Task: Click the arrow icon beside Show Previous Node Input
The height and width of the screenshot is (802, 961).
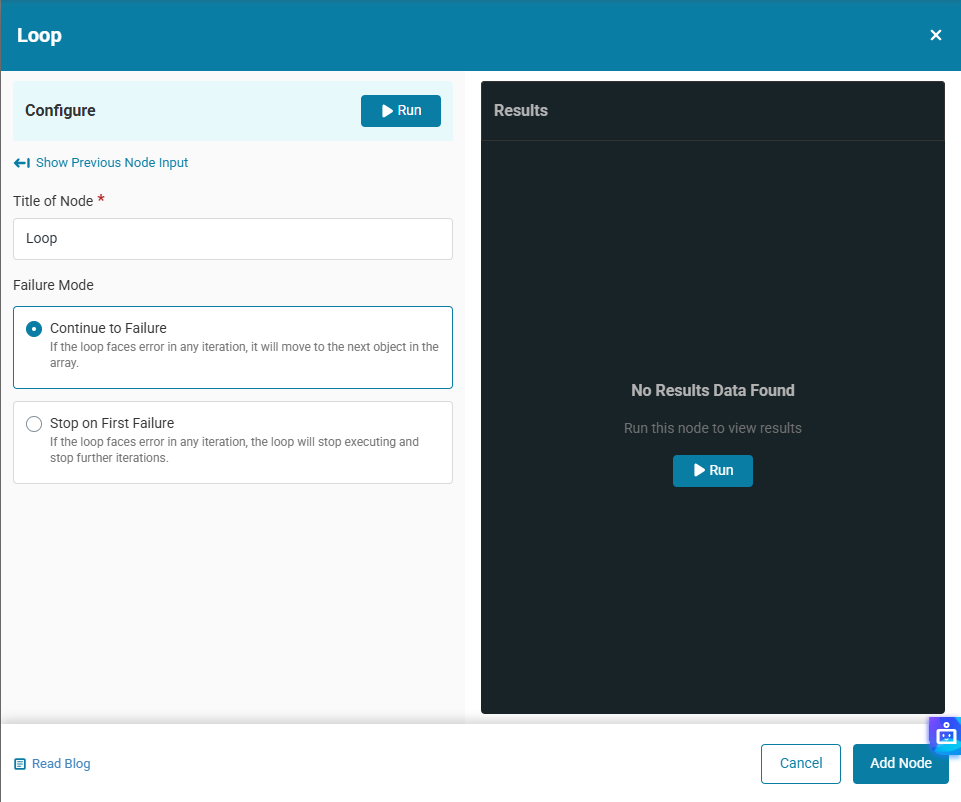Action: [22, 163]
